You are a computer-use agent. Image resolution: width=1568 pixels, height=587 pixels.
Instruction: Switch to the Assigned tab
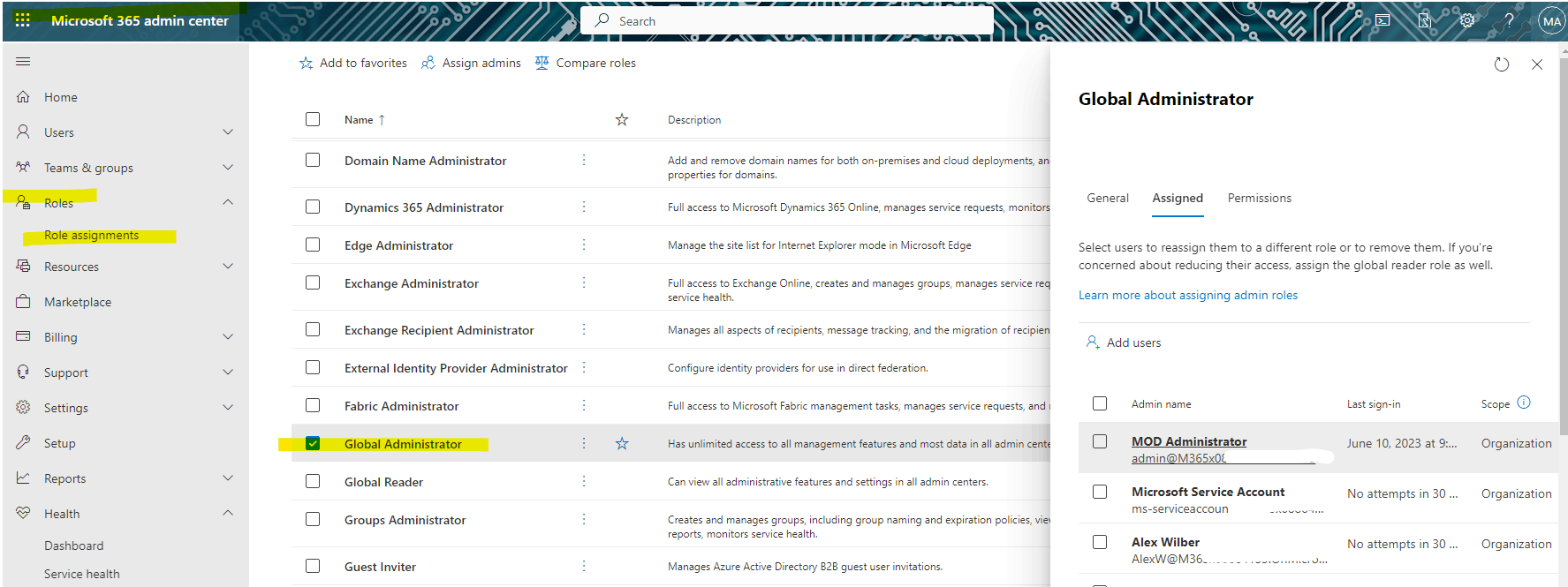point(1178,199)
